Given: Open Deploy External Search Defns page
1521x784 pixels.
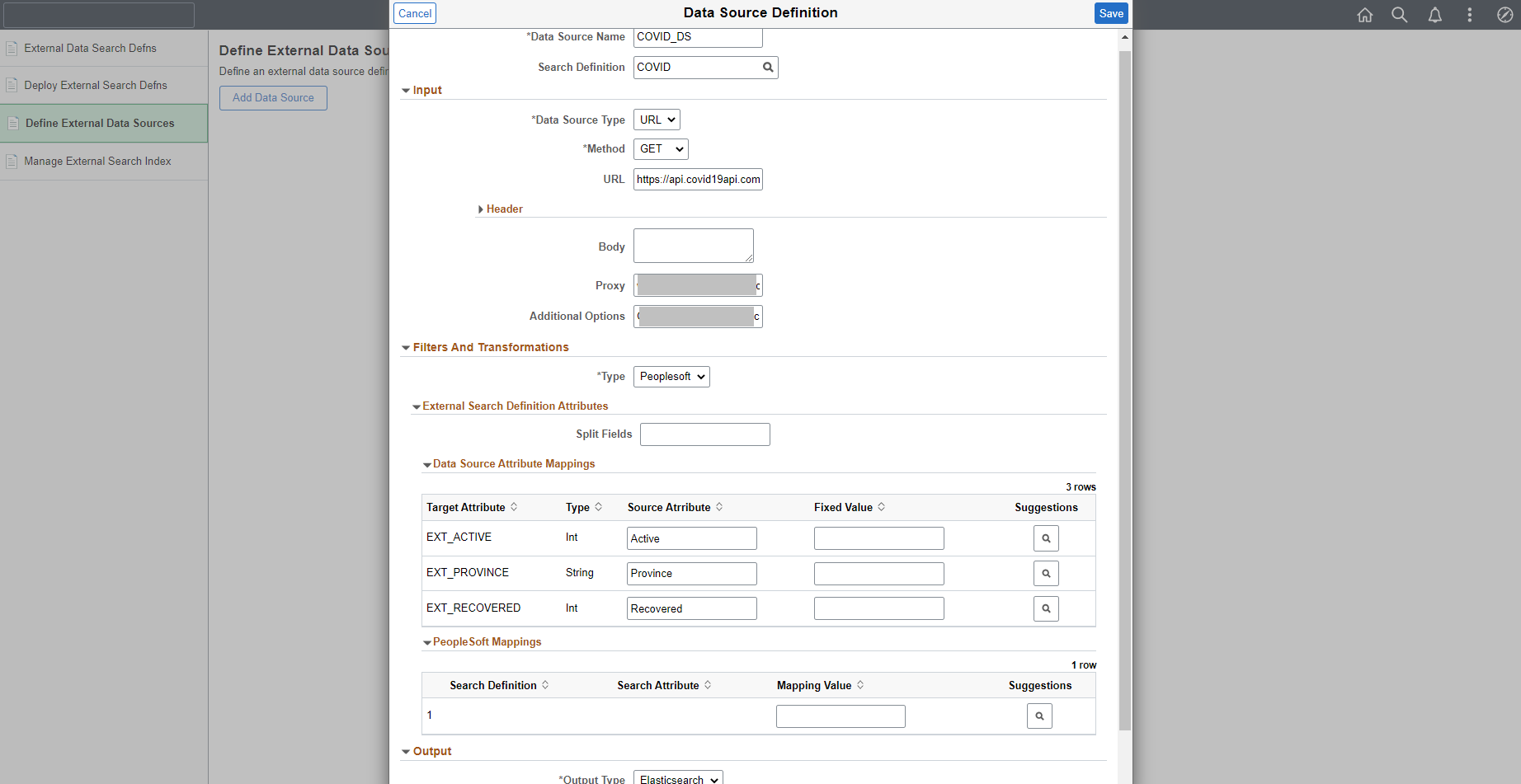Looking at the screenshot, I should 96,86.
